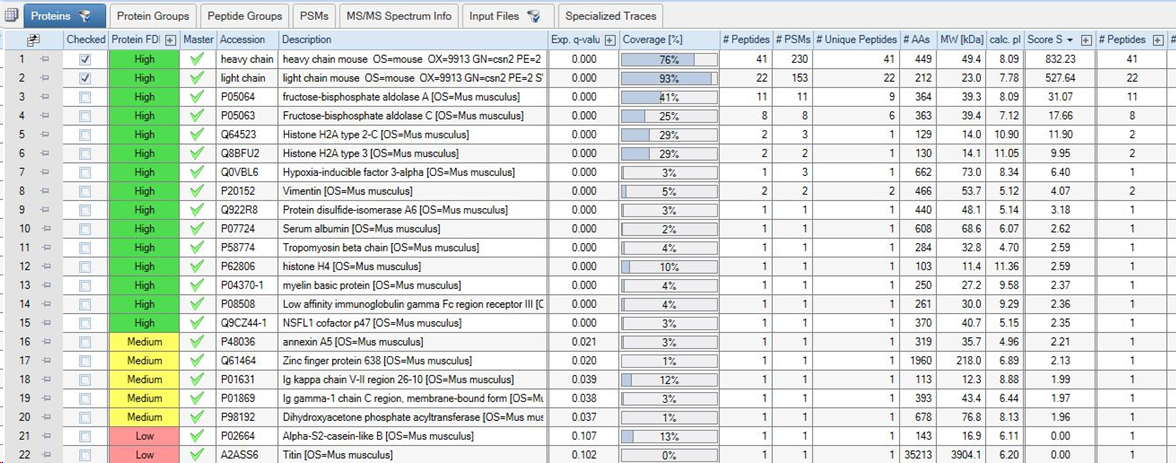Click the 93% coverage bar for light chain
This screenshot has height=463, width=1176.
669,77
